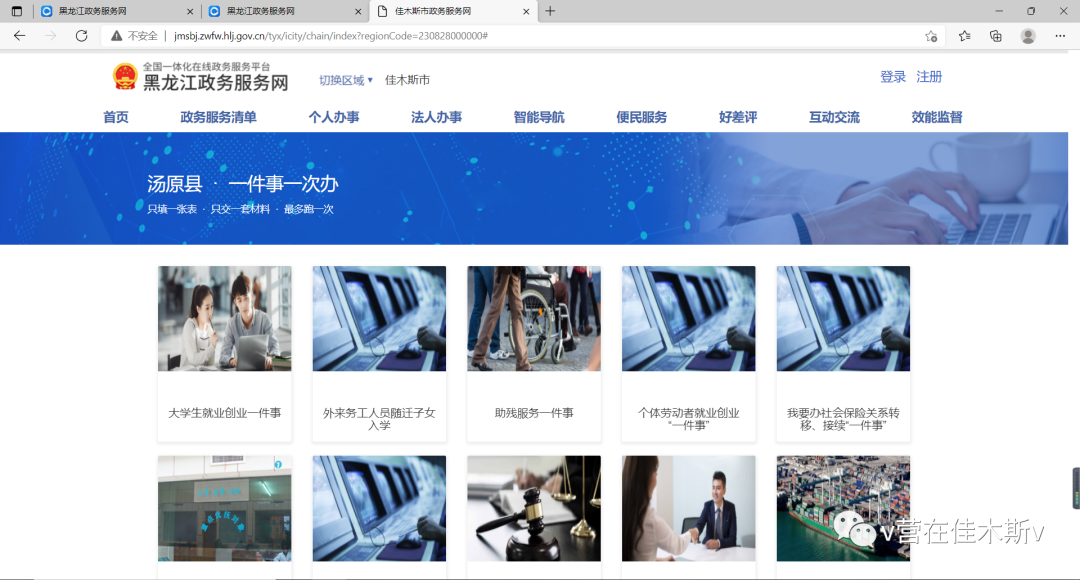Click the 注册 register link

(x=929, y=77)
